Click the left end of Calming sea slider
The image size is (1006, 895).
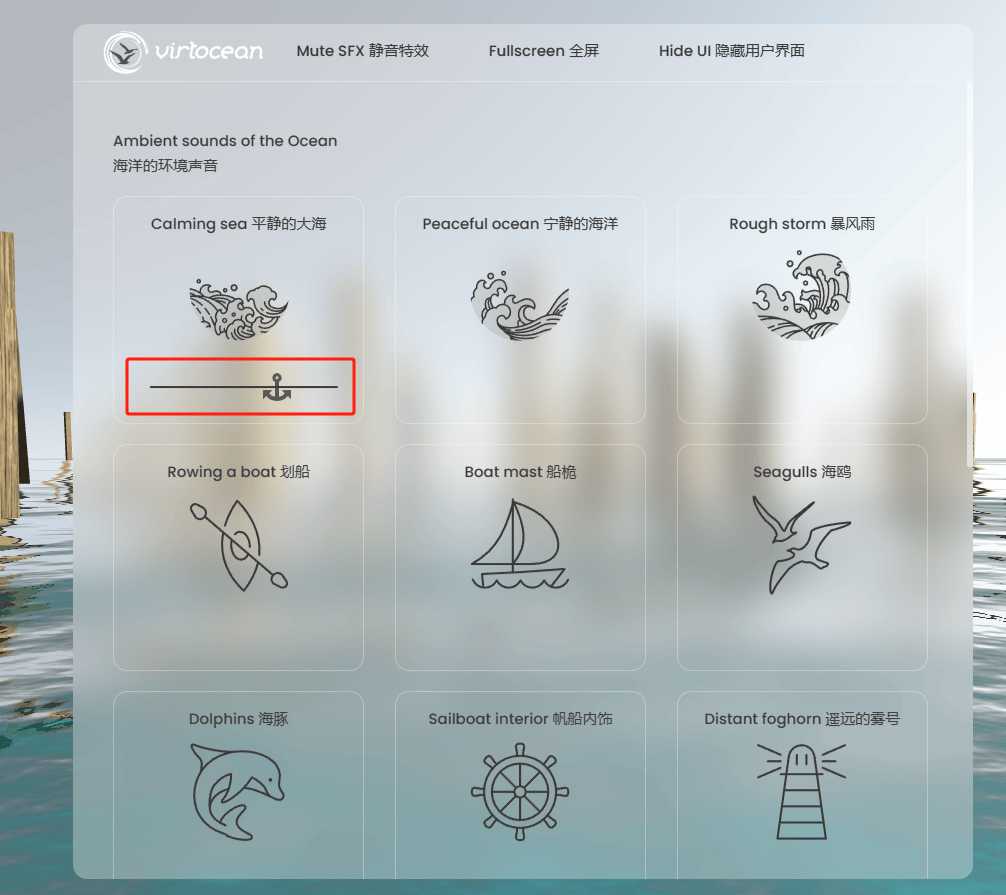coord(152,387)
